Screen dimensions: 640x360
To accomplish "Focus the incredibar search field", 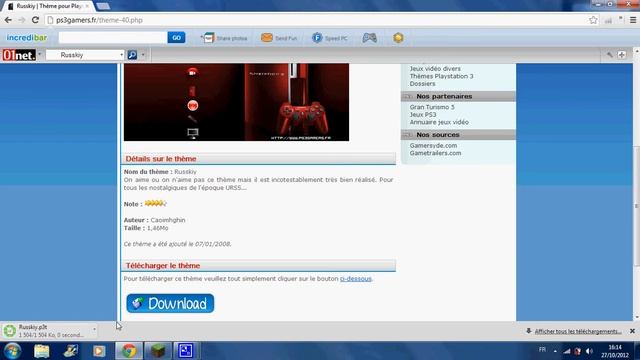I will [113, 38].
